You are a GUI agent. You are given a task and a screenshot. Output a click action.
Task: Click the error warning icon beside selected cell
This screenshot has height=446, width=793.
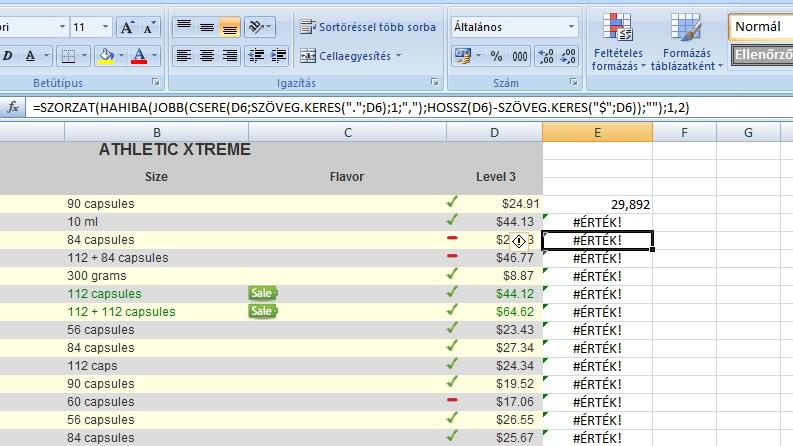[x=519, y=241]
